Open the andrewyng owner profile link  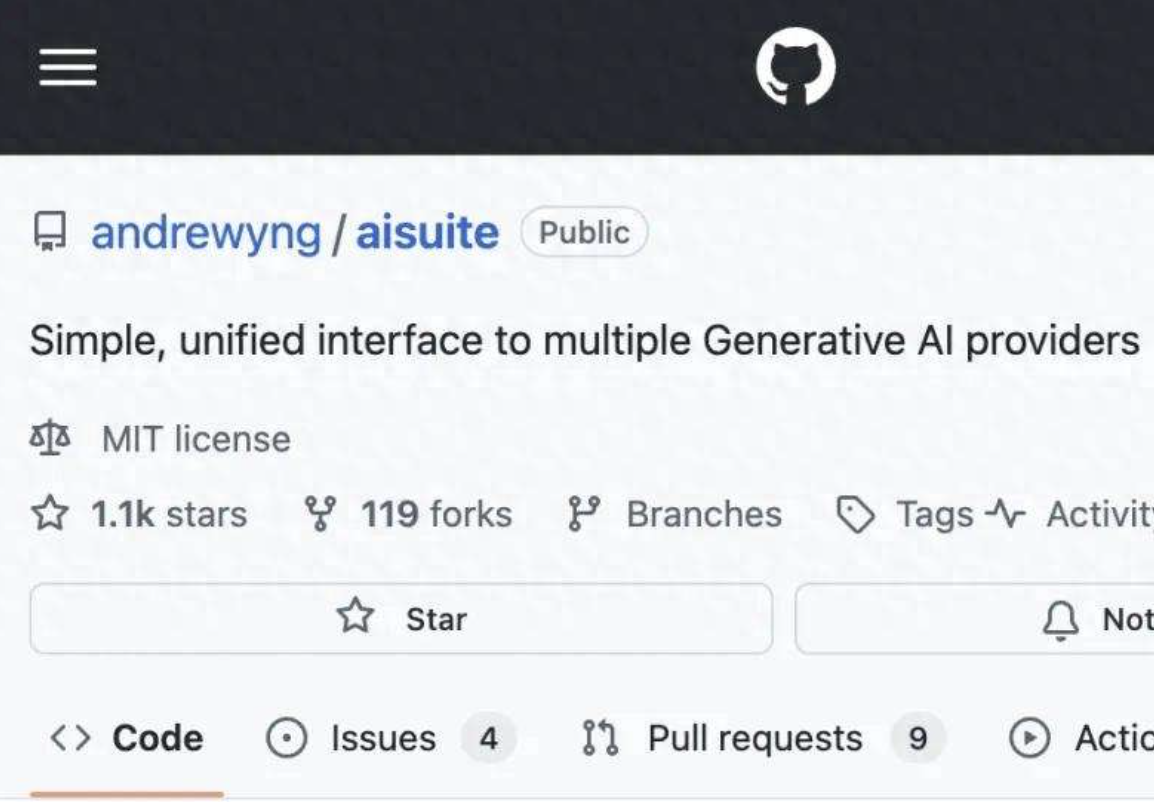[x=206, y=233]
